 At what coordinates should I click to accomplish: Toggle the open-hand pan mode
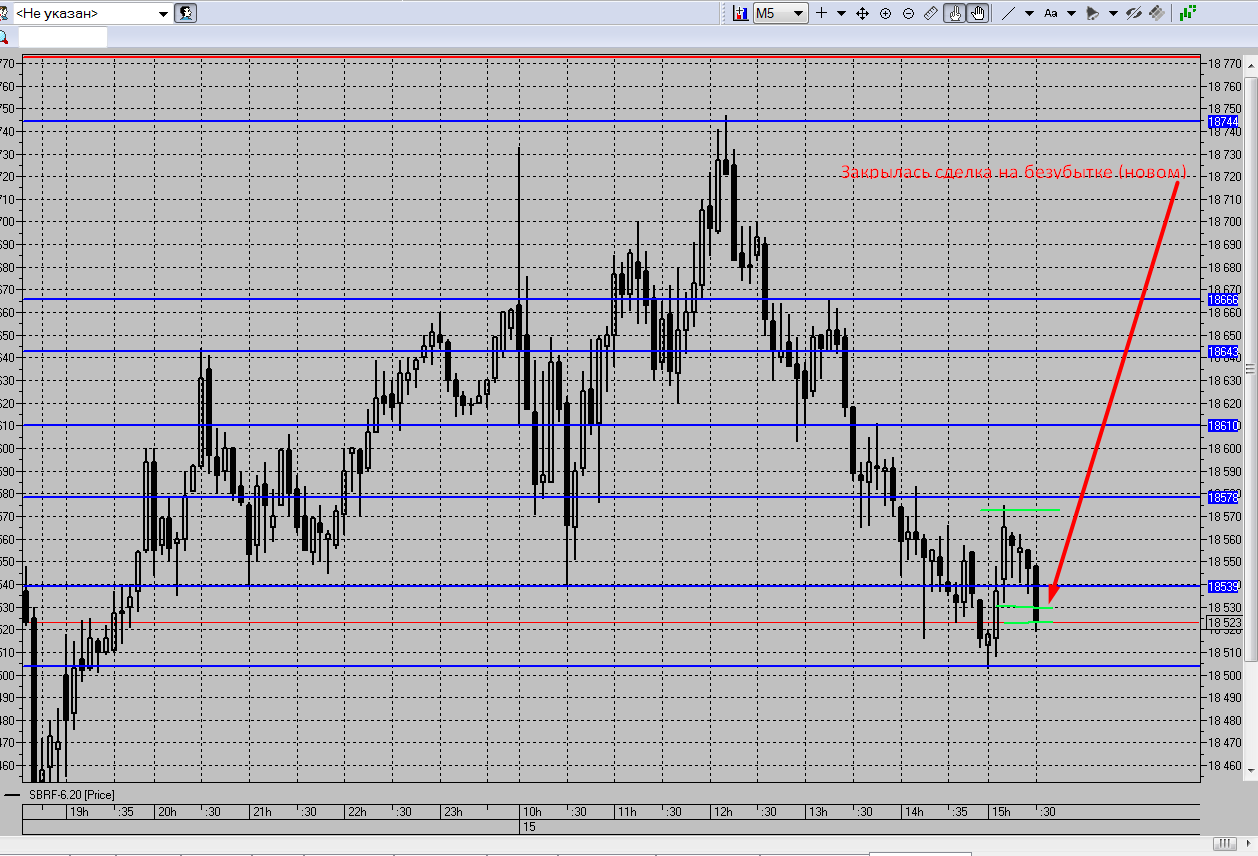point(978,13)
